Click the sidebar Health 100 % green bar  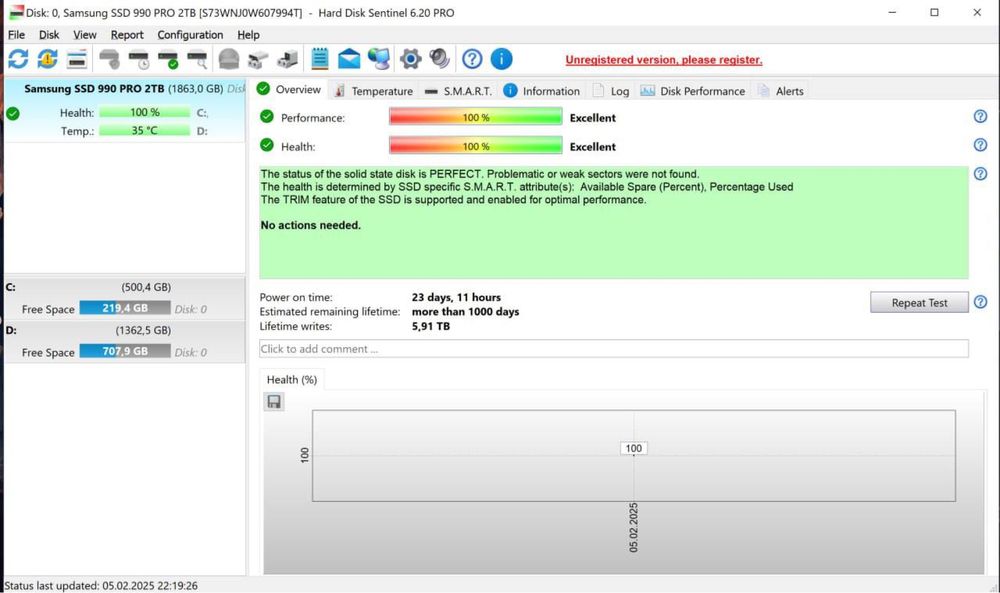[x=145, y=112]
